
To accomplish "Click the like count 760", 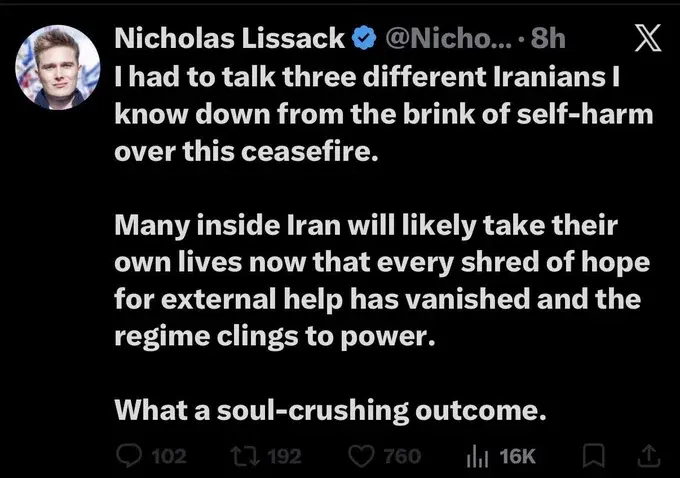I will pyautogui.click(x=402, y=456).
